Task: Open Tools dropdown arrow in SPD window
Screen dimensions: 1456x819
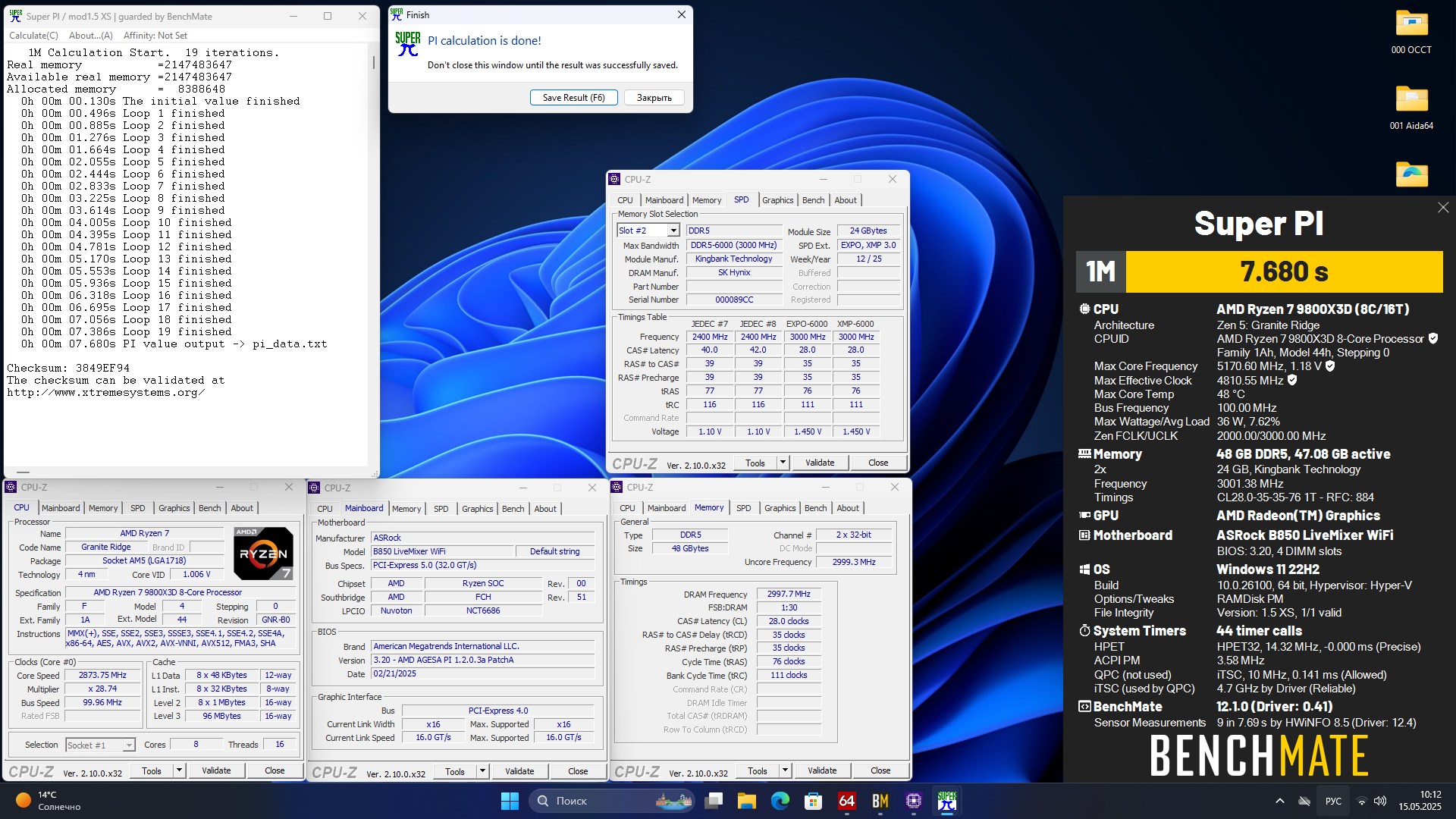Action: pyautogui.click(x=783, y=463)
